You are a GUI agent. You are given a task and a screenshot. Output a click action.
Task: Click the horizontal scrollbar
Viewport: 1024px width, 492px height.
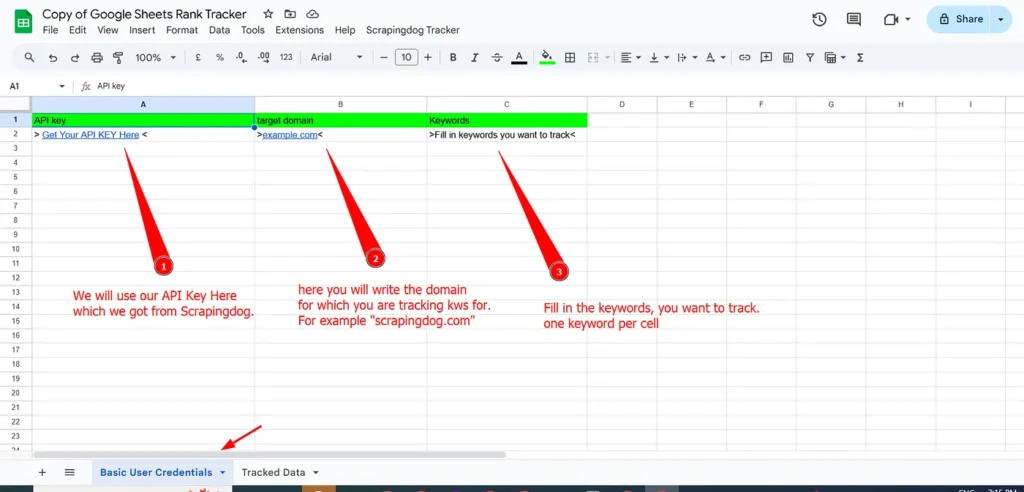point(270,455)
